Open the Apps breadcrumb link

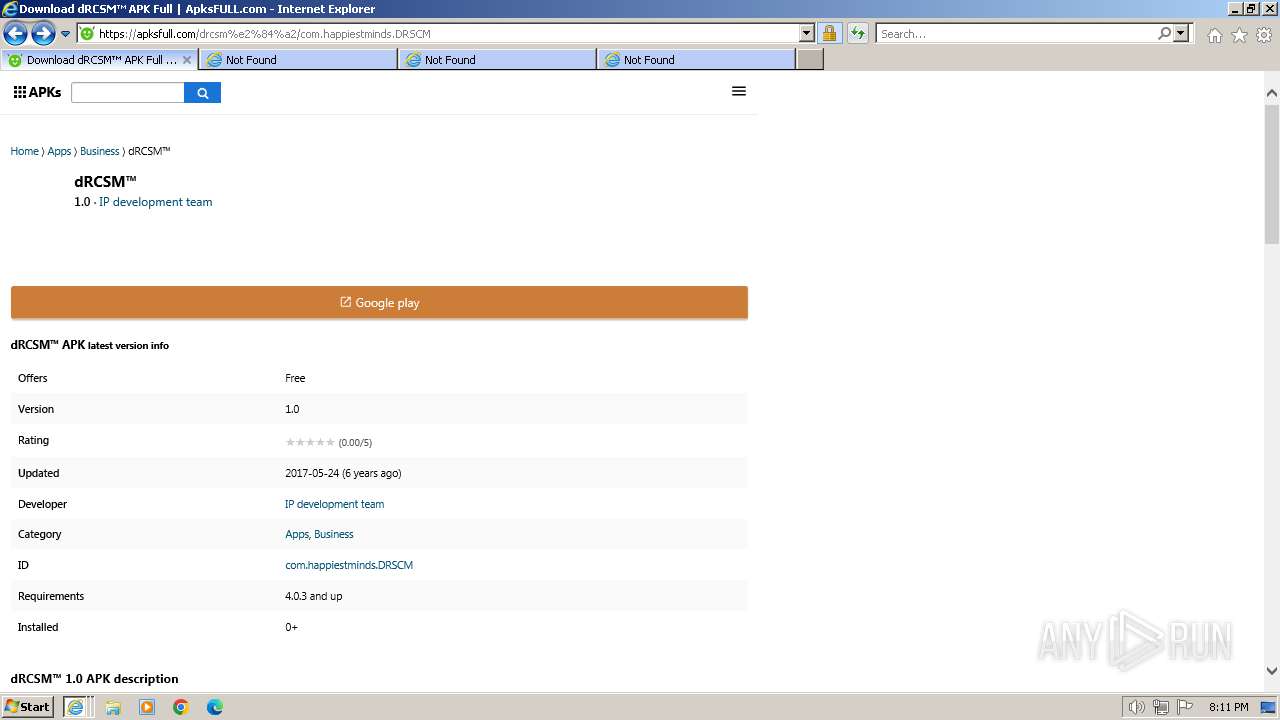pyautogui.click(x=59, y=151)
